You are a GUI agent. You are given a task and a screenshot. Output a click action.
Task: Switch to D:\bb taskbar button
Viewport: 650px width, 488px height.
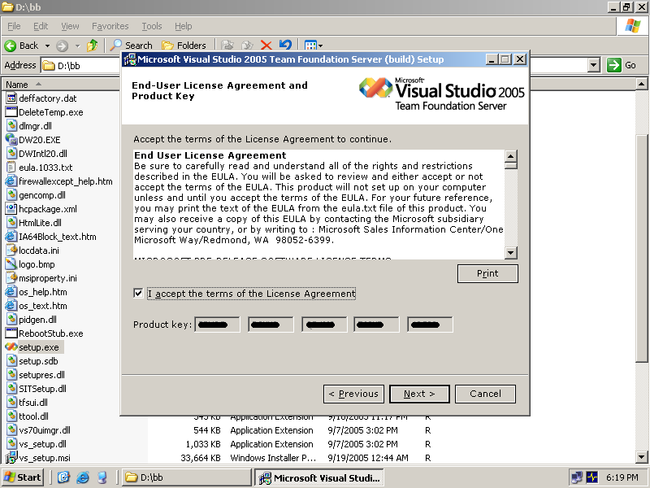(186, 477)
